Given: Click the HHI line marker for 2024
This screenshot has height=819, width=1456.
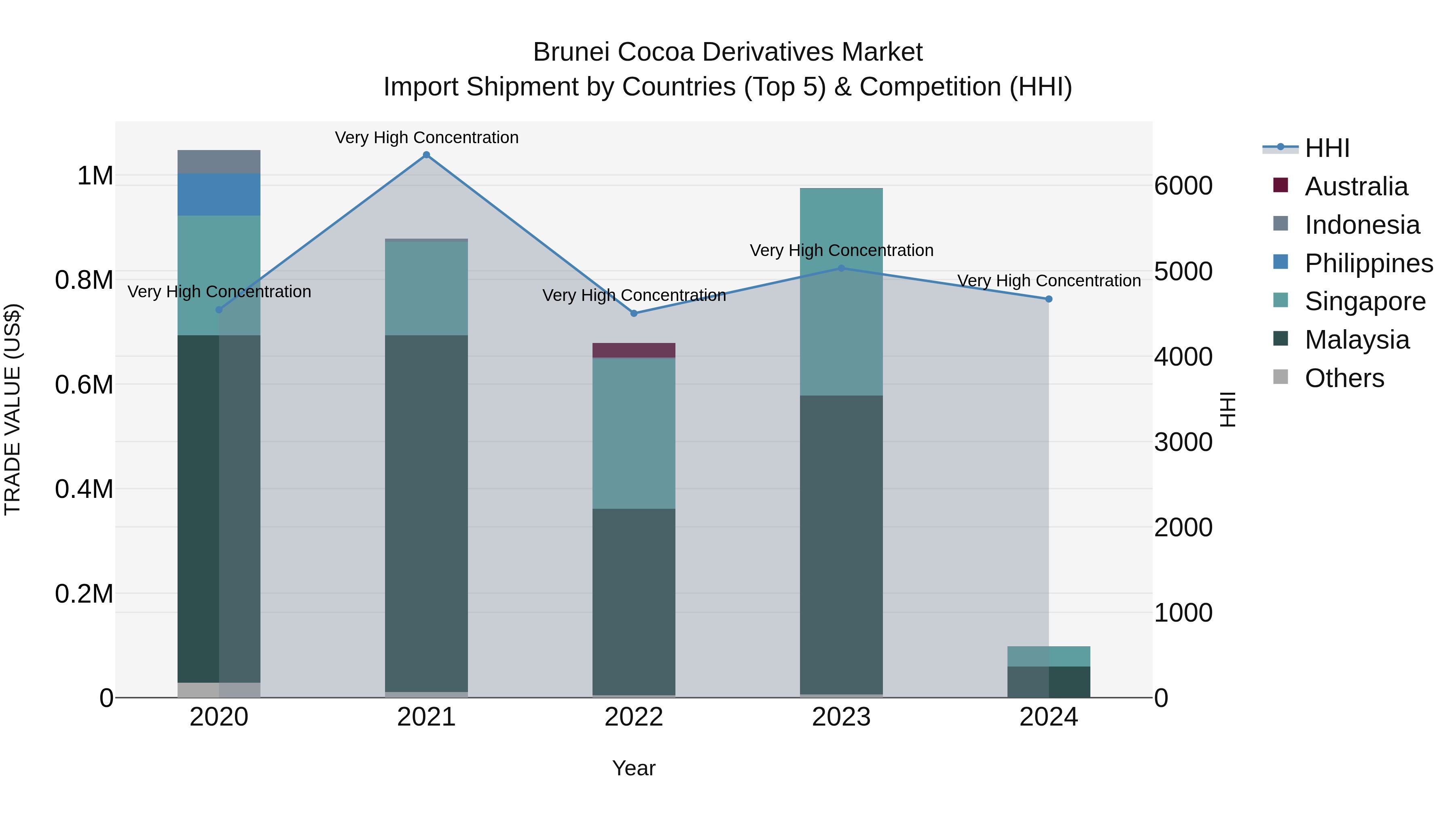Looking at the screenshot, I should (1048, 299).
